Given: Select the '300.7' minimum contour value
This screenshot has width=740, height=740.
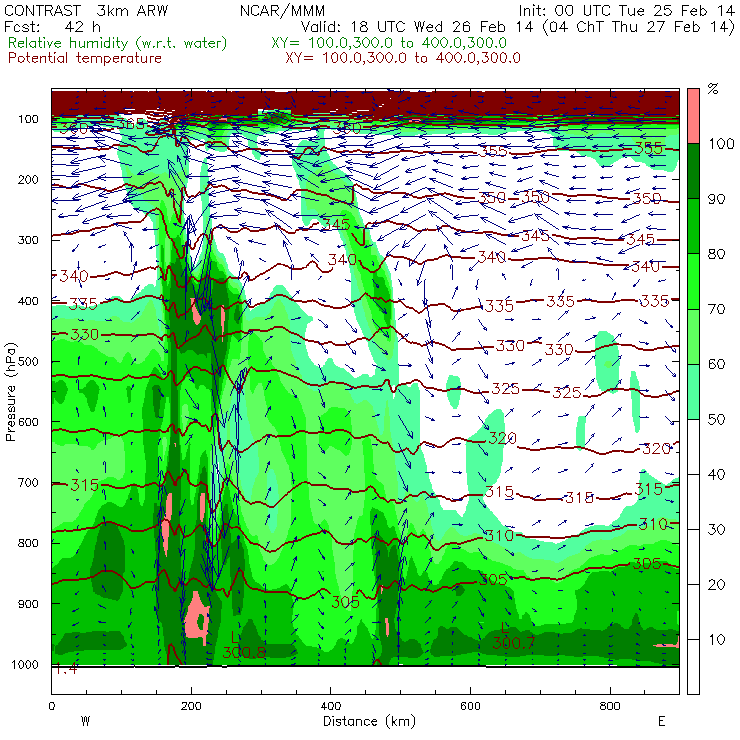Looking at the screenshot, I should [513, 643].
